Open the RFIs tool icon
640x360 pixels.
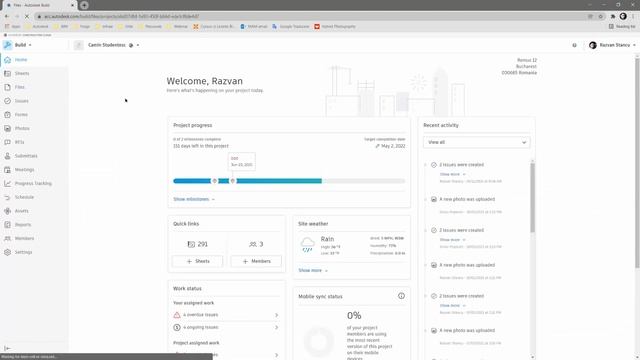click(7, 142)
